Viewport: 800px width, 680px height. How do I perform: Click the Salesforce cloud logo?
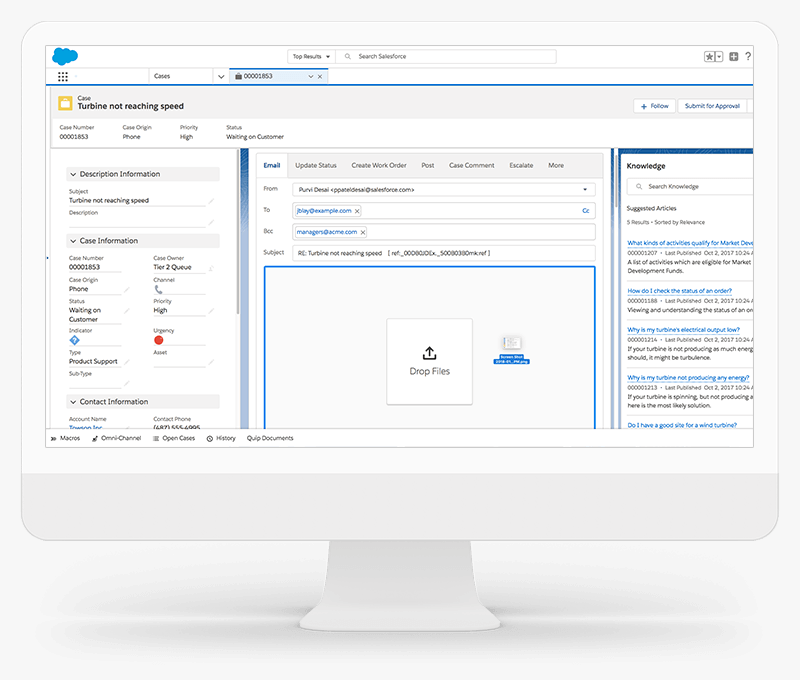click(65, 56)
